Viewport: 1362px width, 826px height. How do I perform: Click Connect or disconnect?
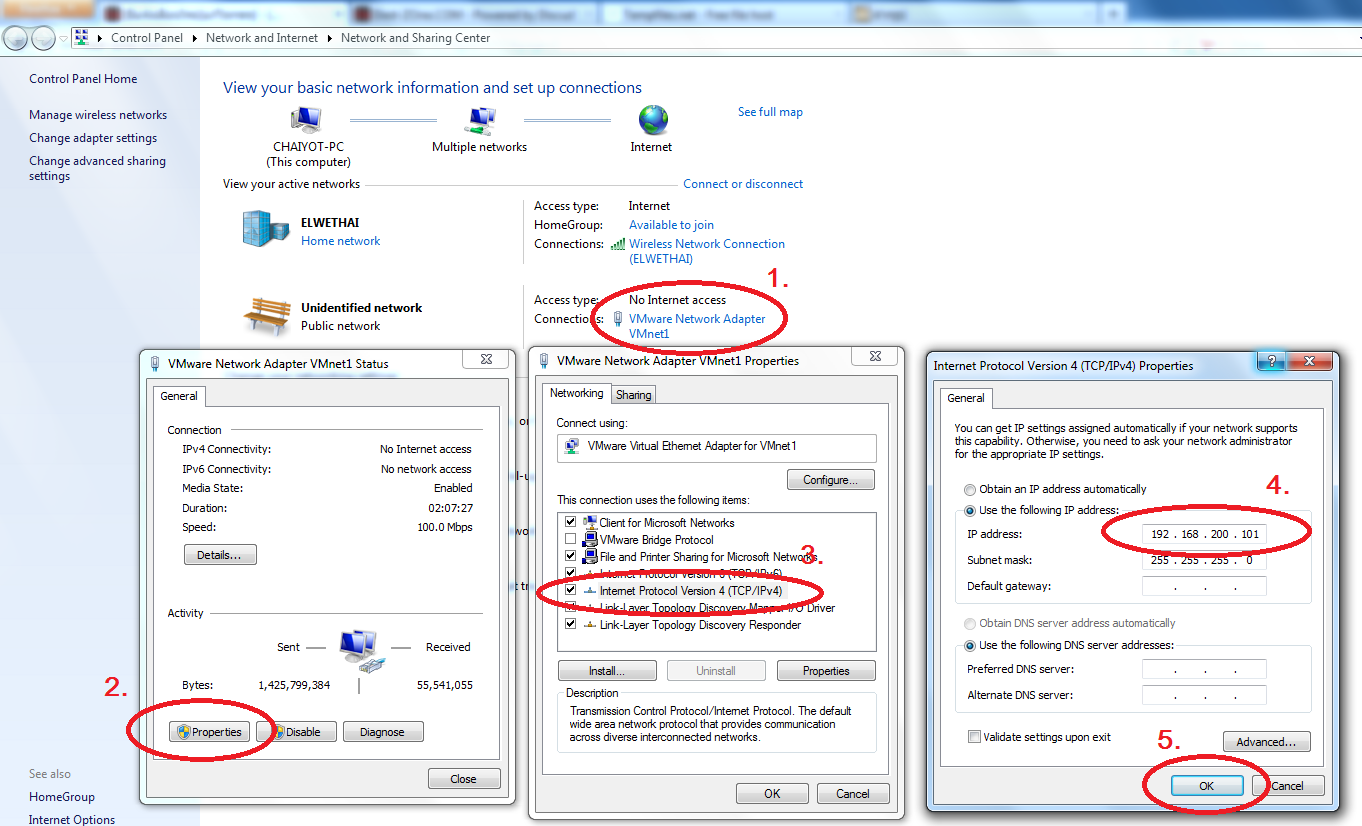[x=743, y=184]
